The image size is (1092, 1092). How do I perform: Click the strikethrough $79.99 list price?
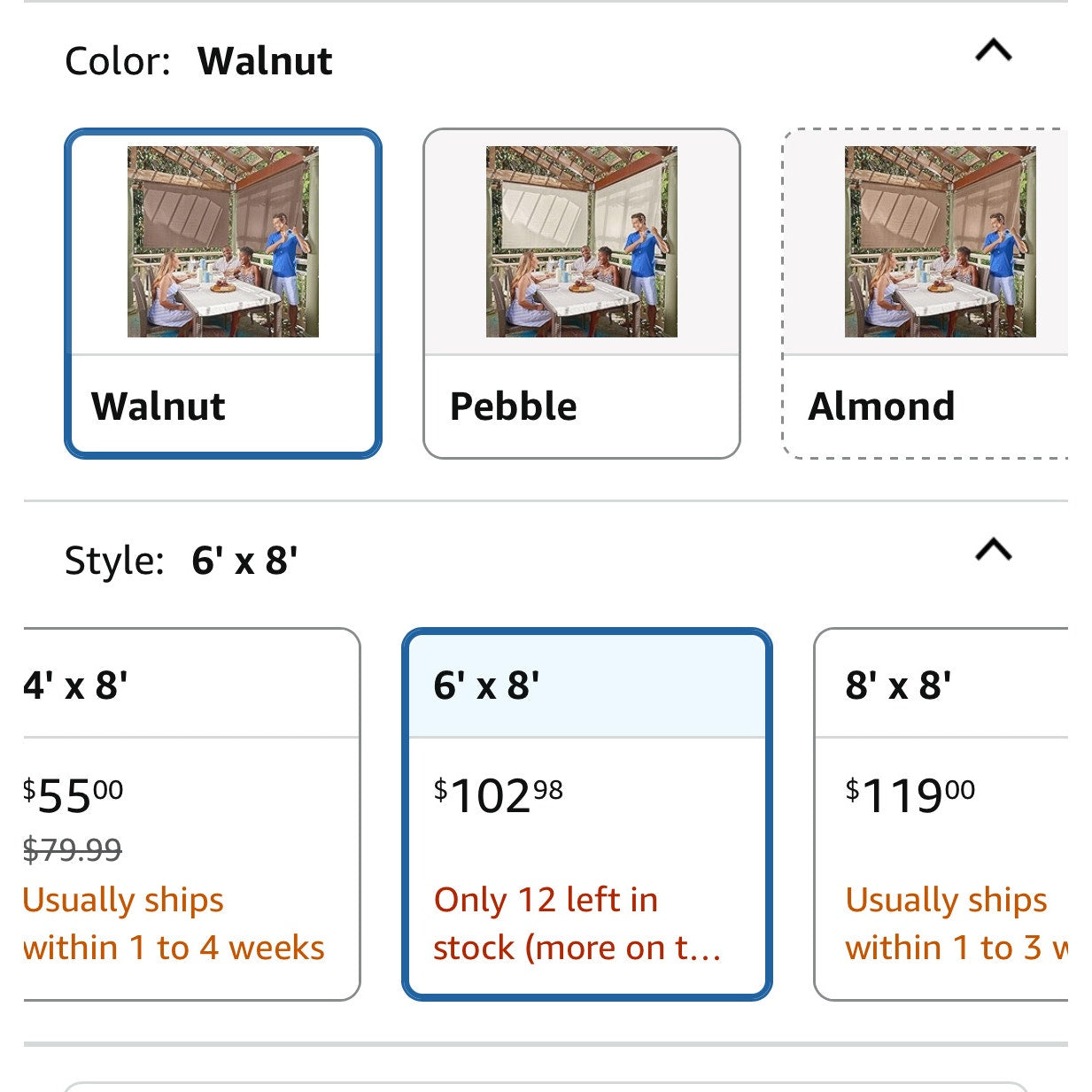coord(73,850)
